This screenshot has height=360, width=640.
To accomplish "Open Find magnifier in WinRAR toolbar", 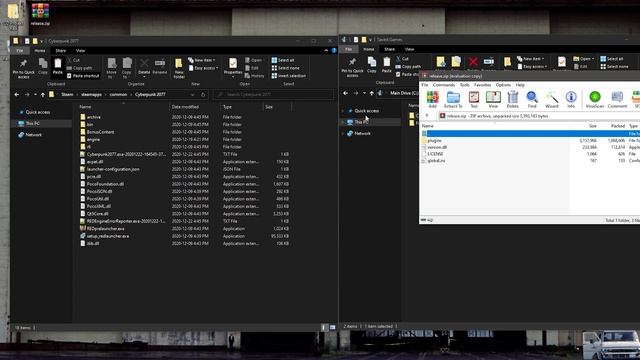I will pos(532,99).
